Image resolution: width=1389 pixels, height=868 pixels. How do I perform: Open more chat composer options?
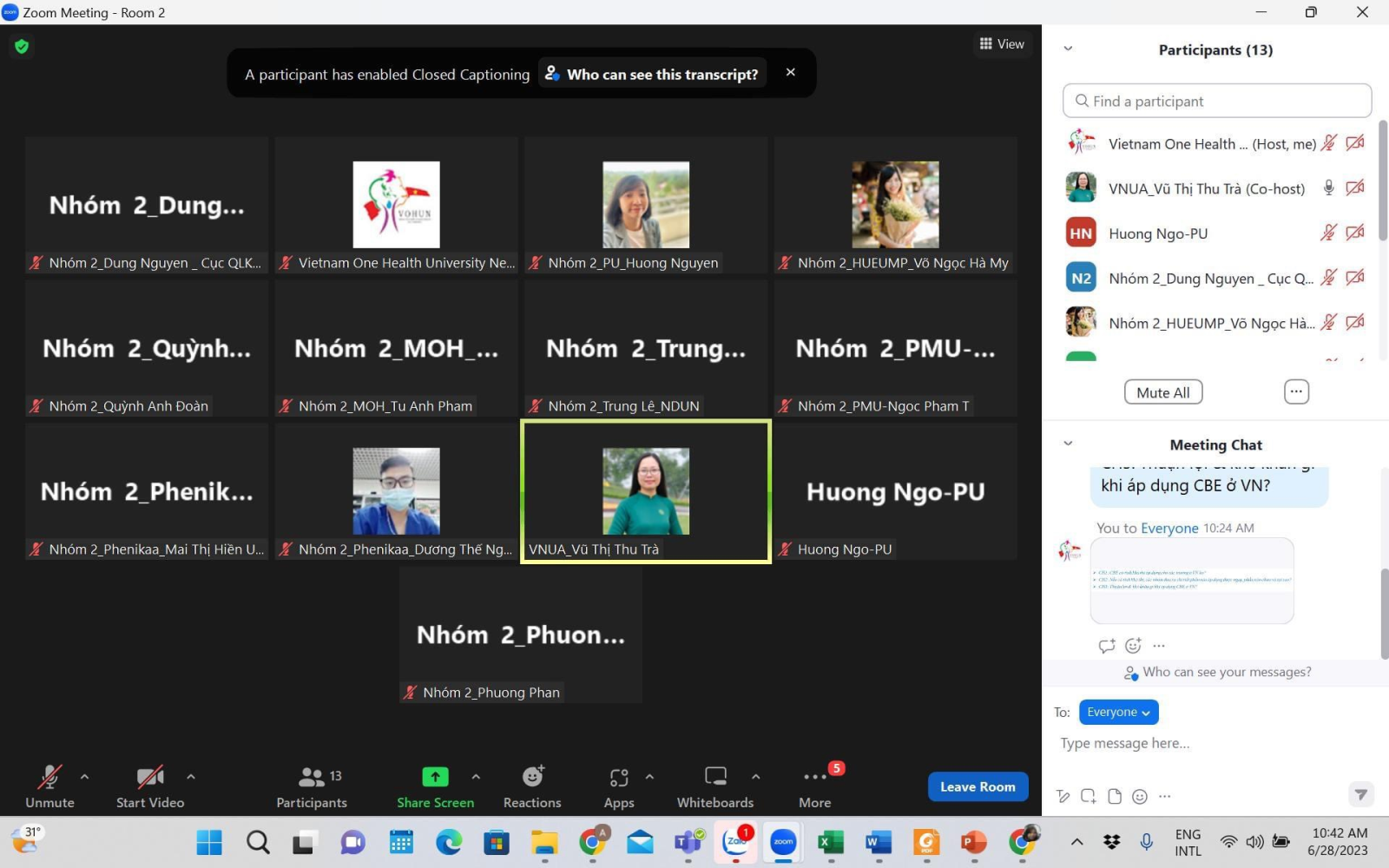[1165, 797]
